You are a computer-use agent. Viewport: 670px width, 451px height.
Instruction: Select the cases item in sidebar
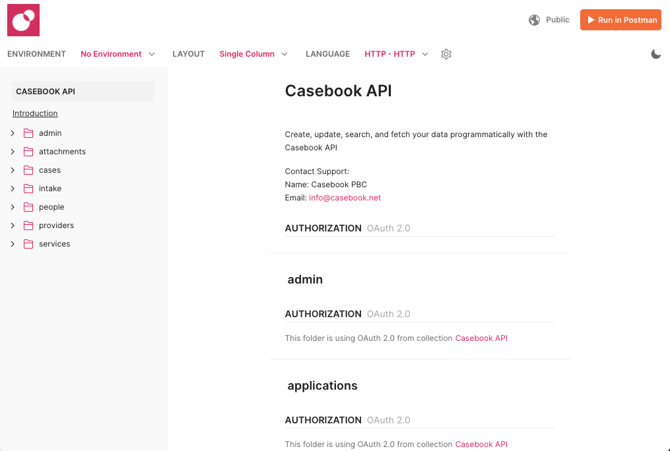(50, 170)
